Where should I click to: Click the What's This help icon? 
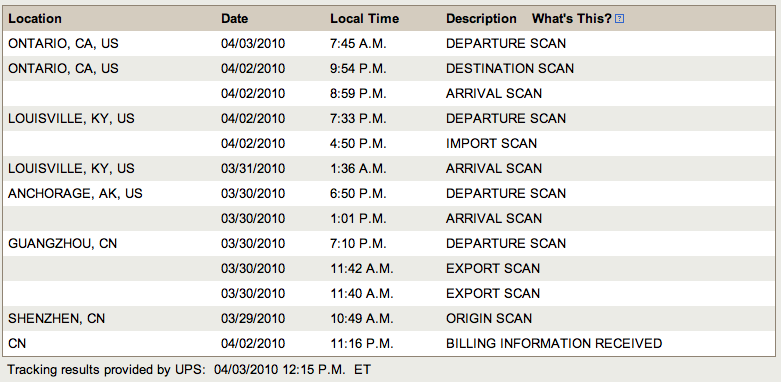619,19
